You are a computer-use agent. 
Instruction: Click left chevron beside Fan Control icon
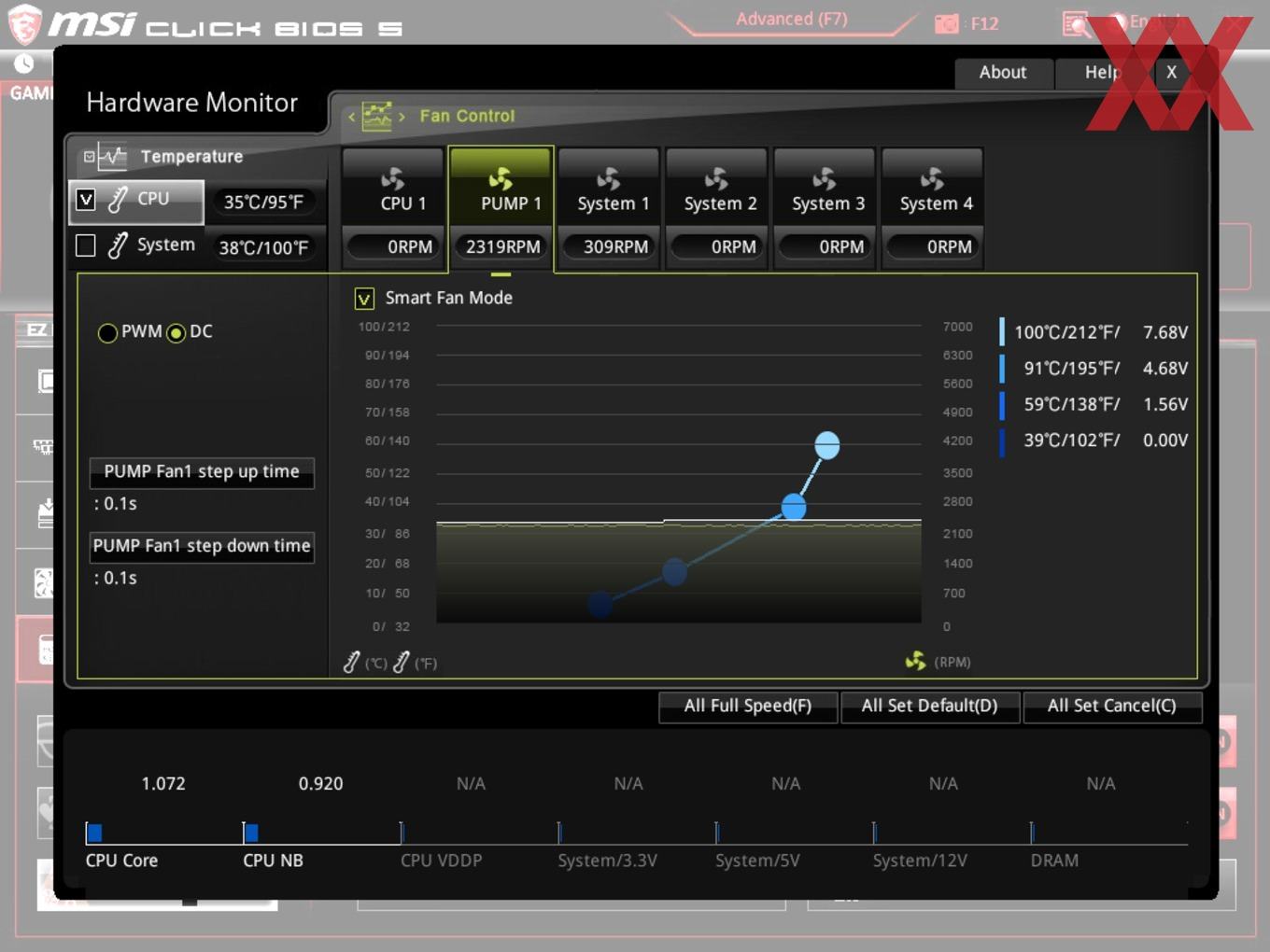(x=351, y=117)
